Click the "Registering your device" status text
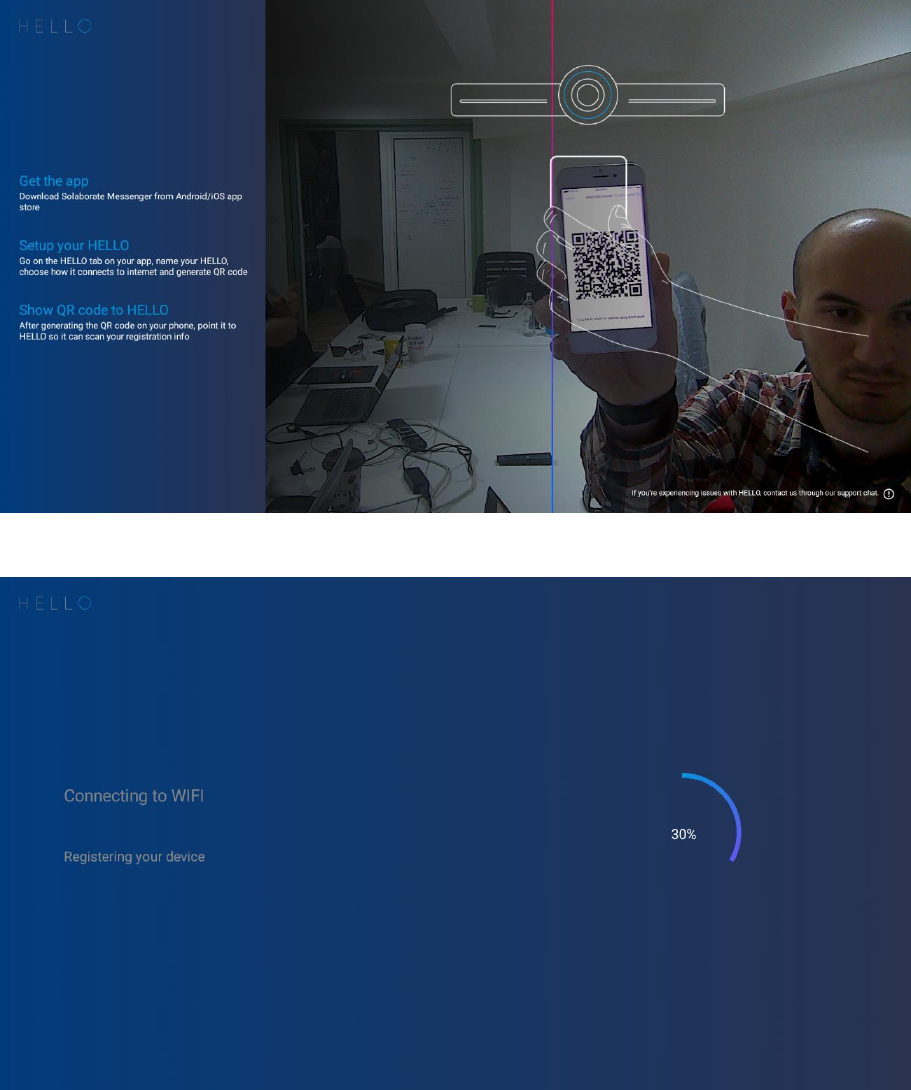This screenshot has height=1090, width=911. point(134,857)
